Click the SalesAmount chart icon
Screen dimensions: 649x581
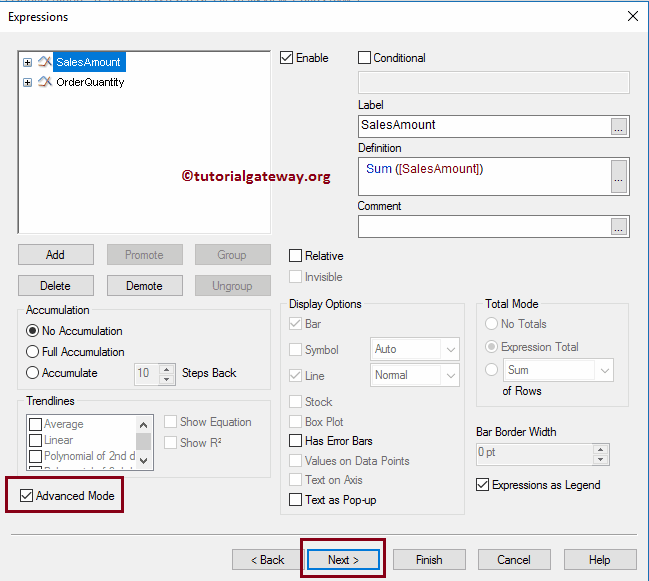(45, 62)
